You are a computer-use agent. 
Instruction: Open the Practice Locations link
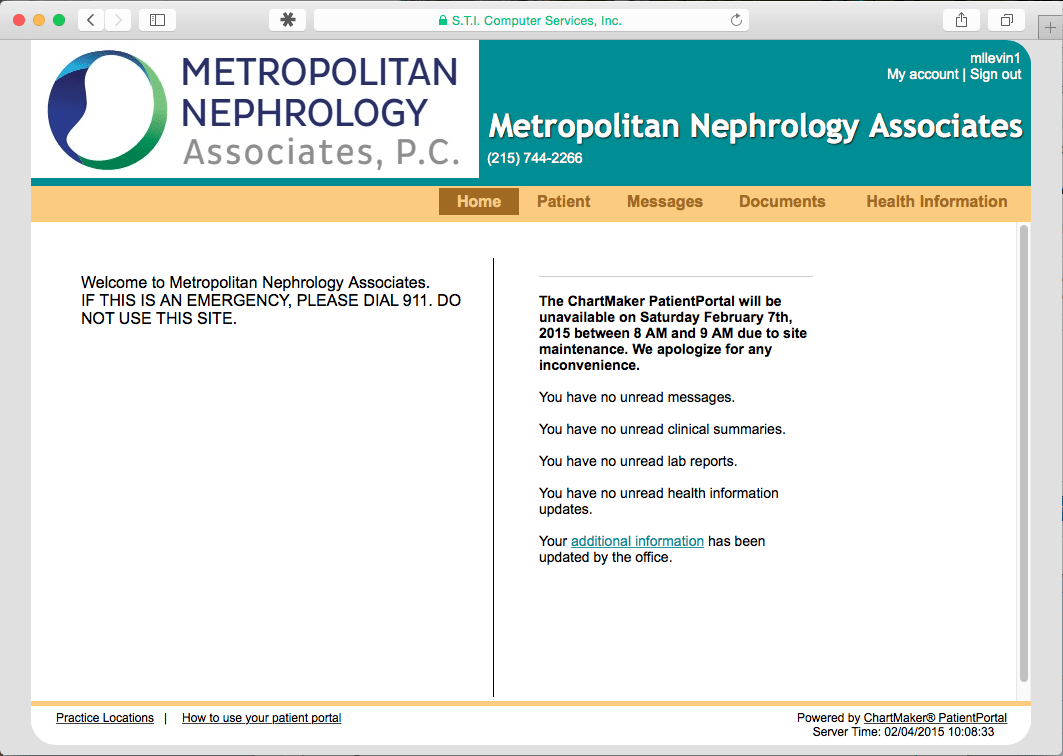[x=105, y=717]
